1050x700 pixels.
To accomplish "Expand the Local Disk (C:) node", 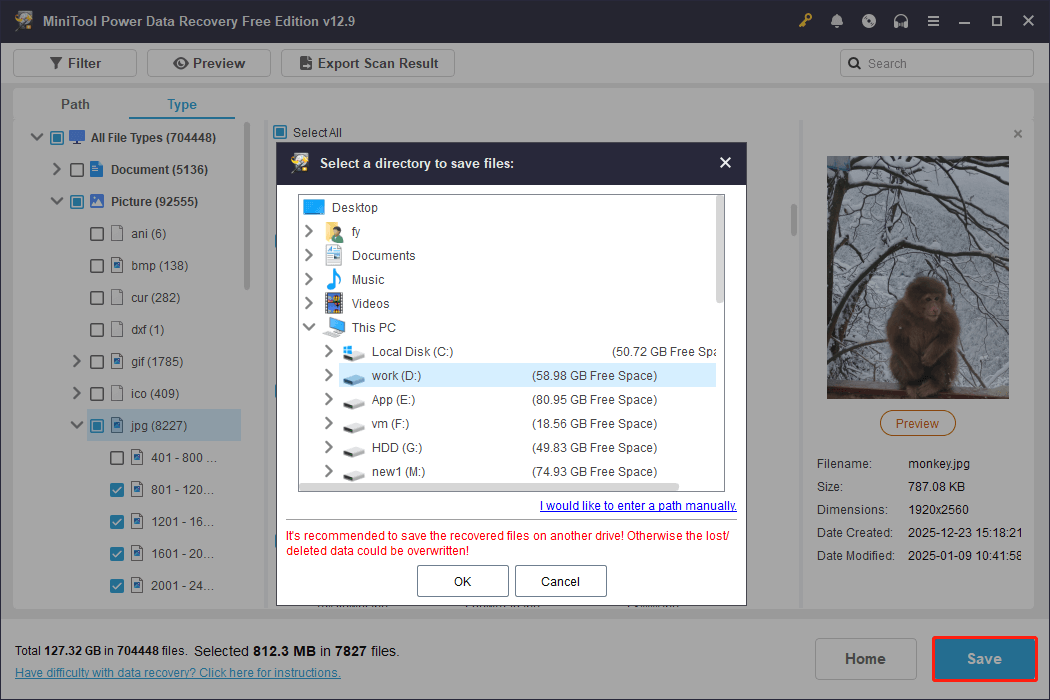I will click(x=329, y=351).
